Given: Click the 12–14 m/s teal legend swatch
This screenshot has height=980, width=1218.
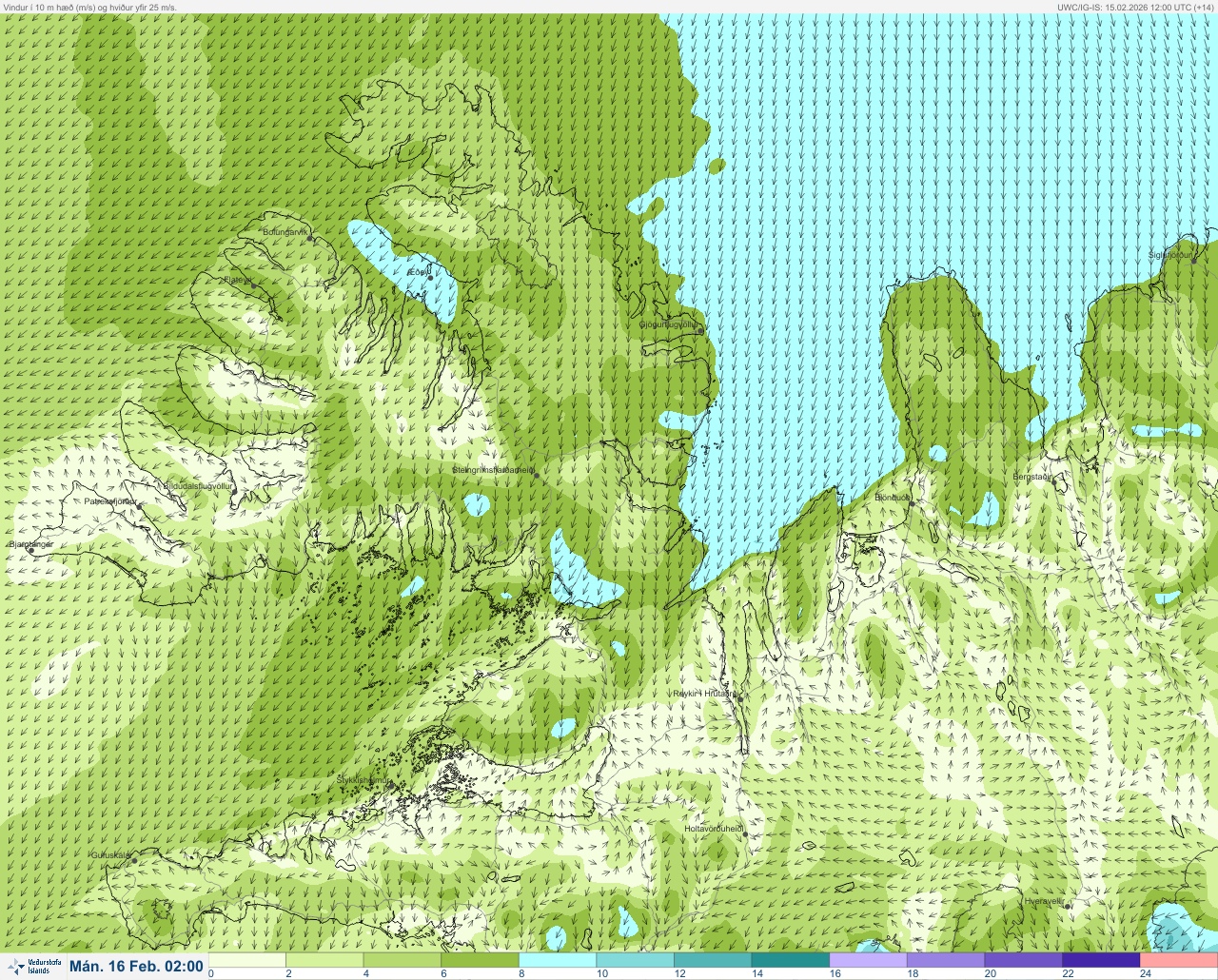Looking at the screenshot, I should click(714, 960).
